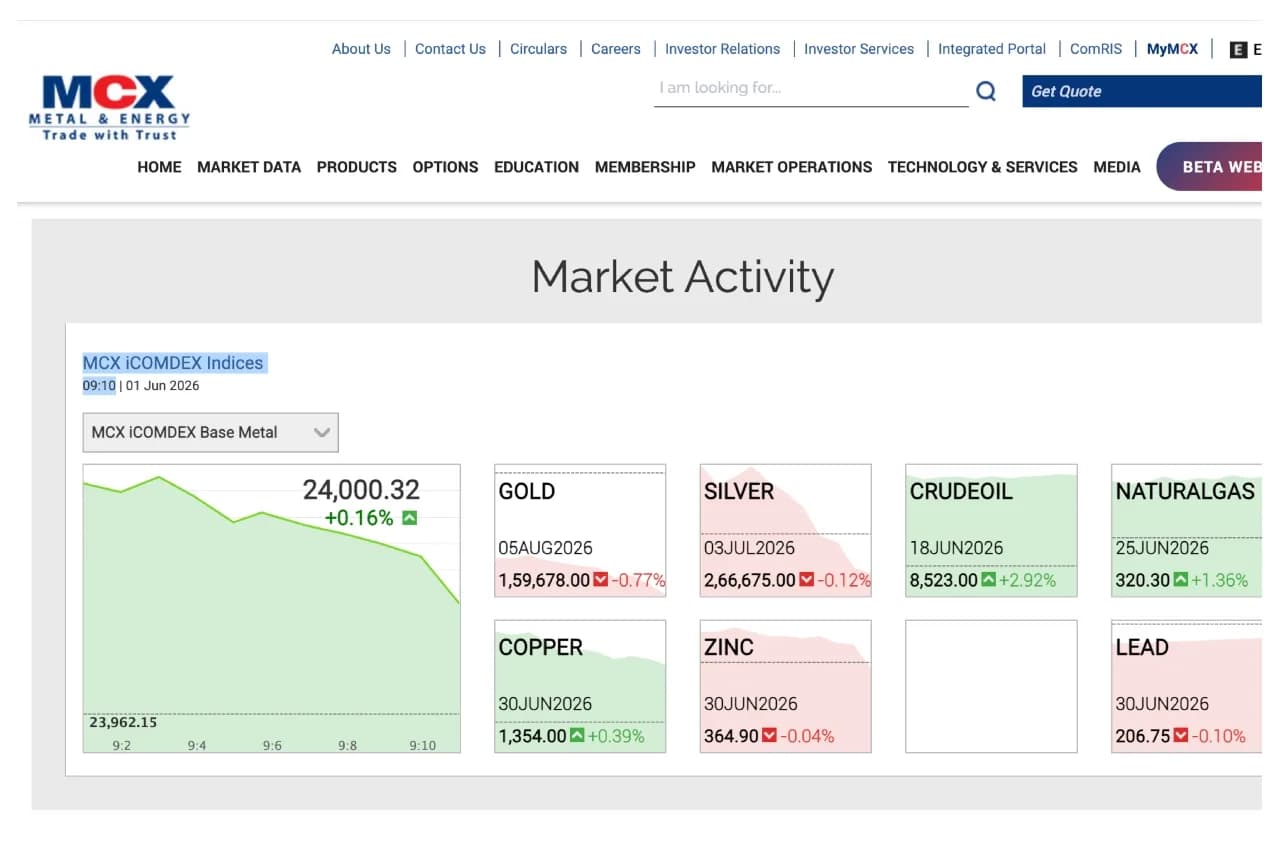The width and height of the screenshot is (1280, 850).
Task: Click the Market Activity heading
Action: pyautogui.click(x=683, y=277)
